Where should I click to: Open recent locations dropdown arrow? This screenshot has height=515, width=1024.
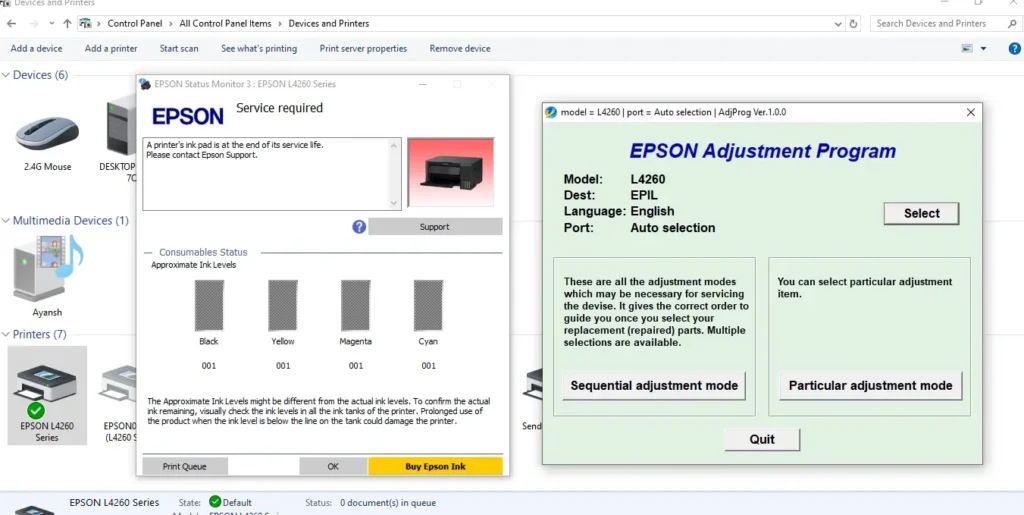click(x=52, y=23)
